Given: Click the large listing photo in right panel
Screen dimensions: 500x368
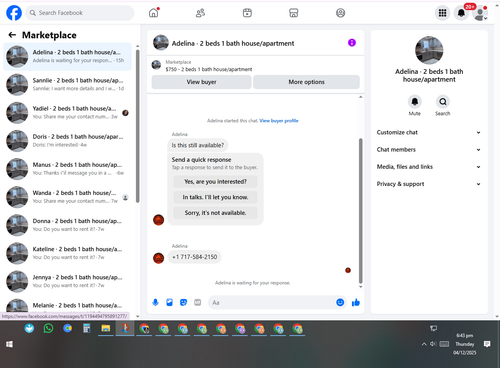Looking at the screenshot, I should coord(429,50).
